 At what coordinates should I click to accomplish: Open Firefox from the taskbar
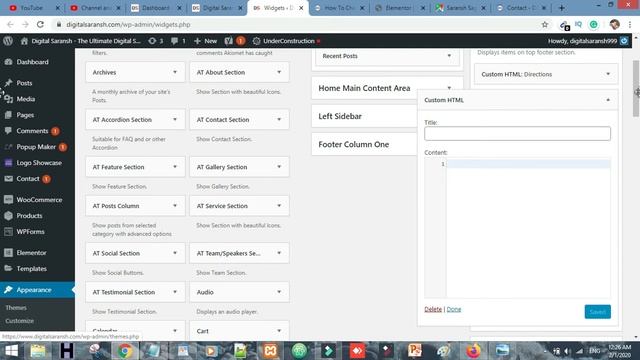(x=473, y=351)
